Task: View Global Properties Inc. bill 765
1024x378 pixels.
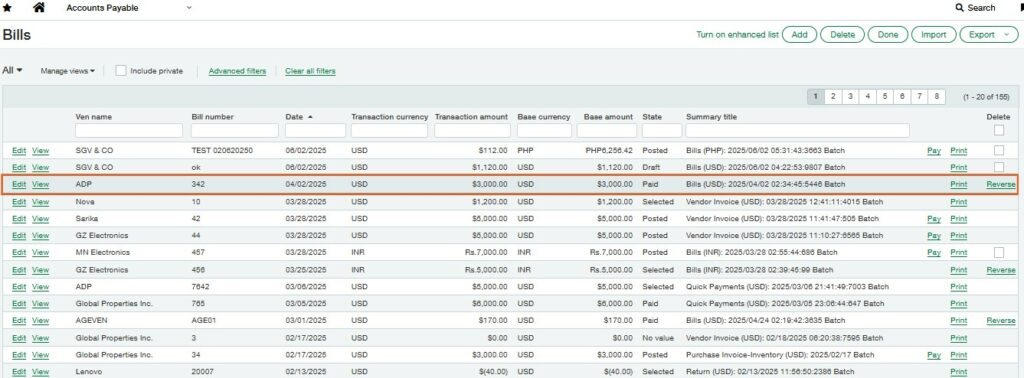Action: [40, 304]
